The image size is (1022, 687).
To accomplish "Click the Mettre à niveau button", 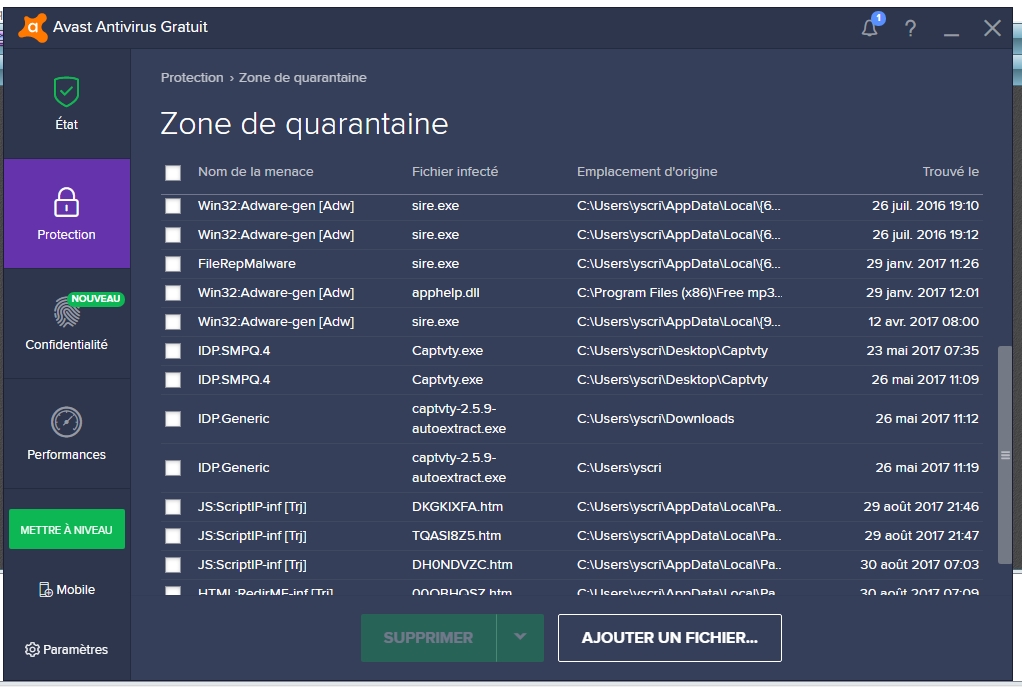I will (x=66, y=529).
